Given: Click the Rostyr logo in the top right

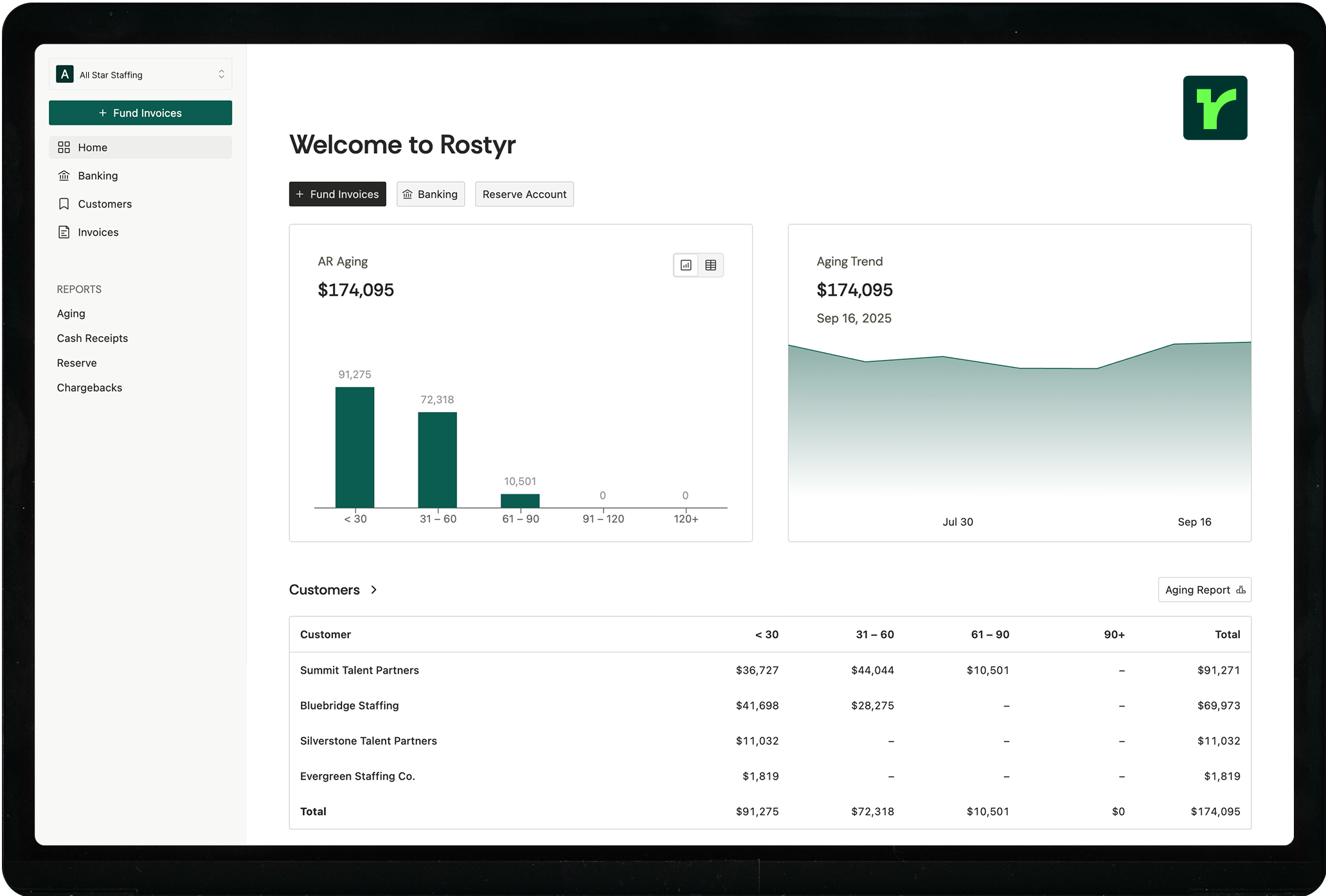Looking at the screenshot, I should coord(1214,107).
